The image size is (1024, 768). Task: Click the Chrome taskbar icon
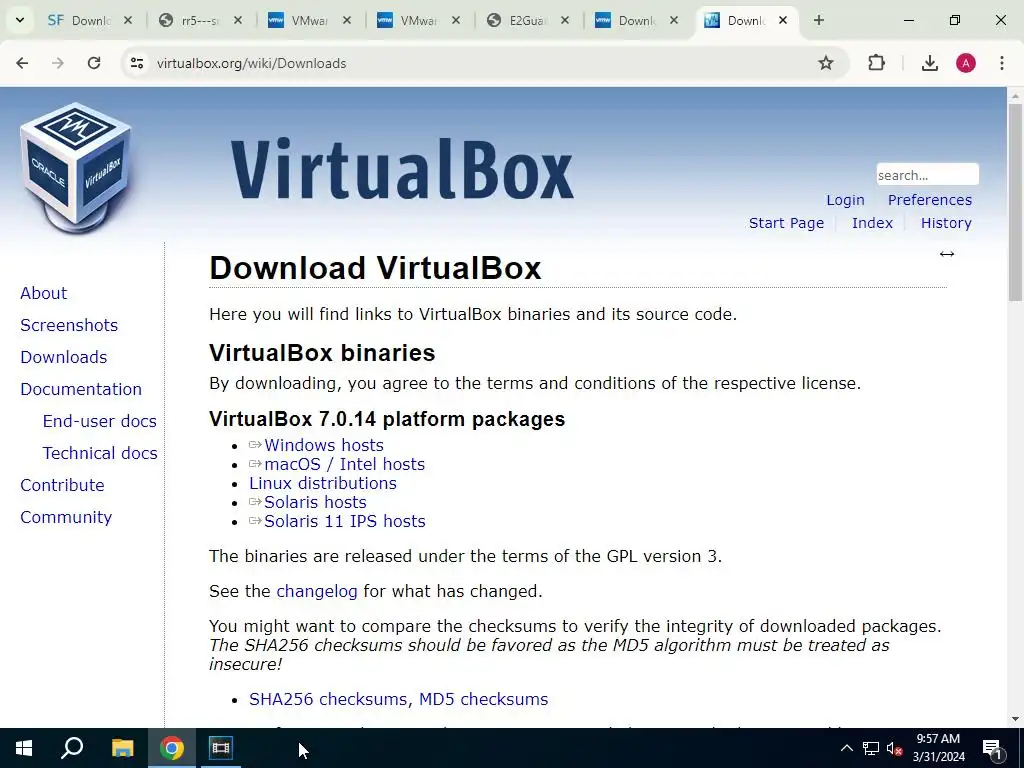(172, 748)
